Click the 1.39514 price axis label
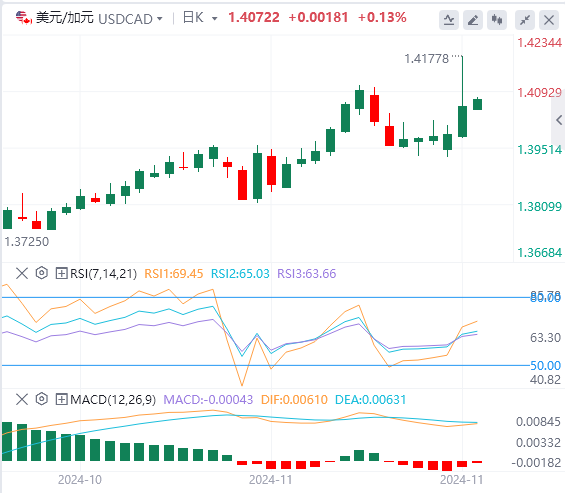565x493 pixels. pos(539,150)
